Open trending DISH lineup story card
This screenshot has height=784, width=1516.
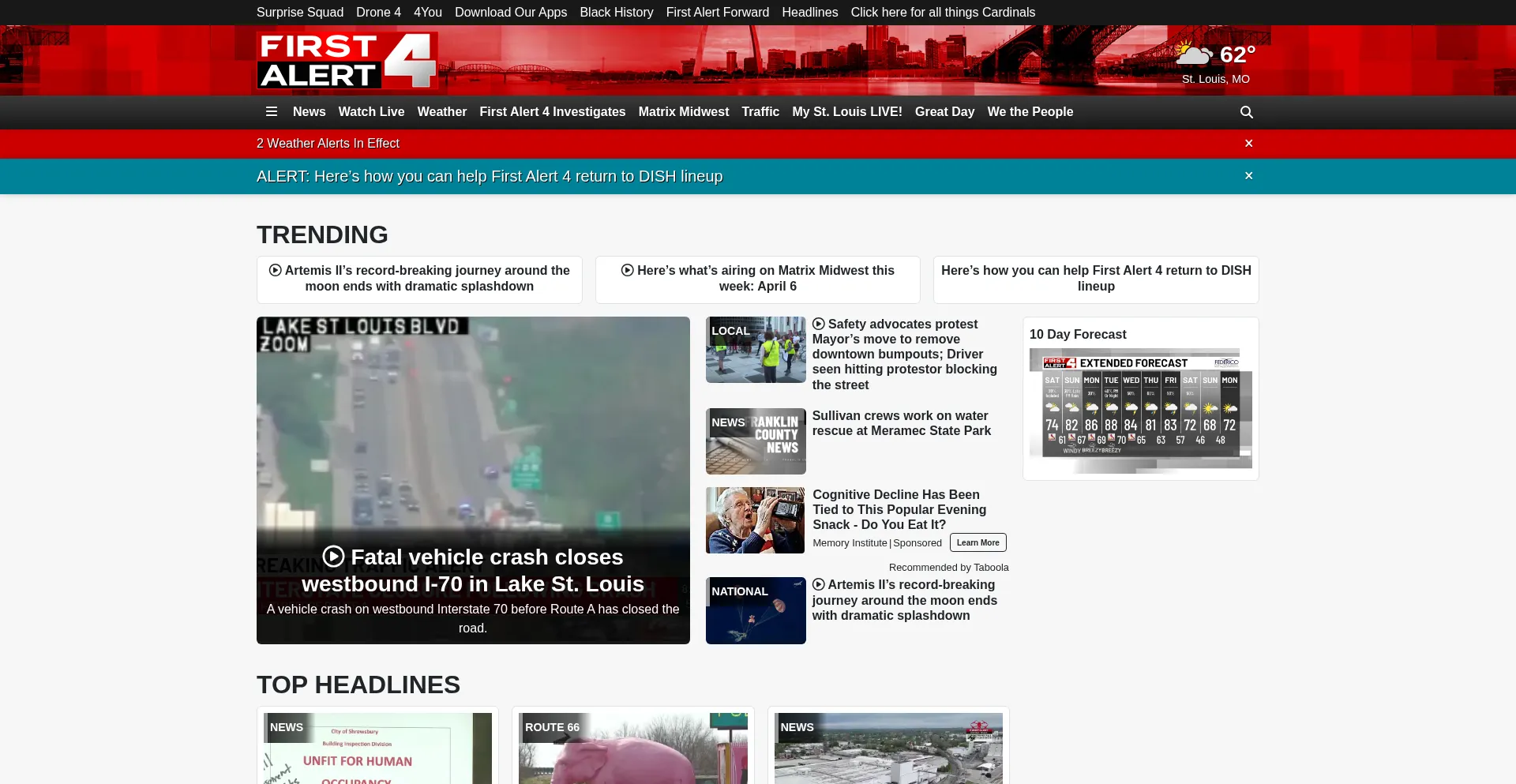(1096, 279)
